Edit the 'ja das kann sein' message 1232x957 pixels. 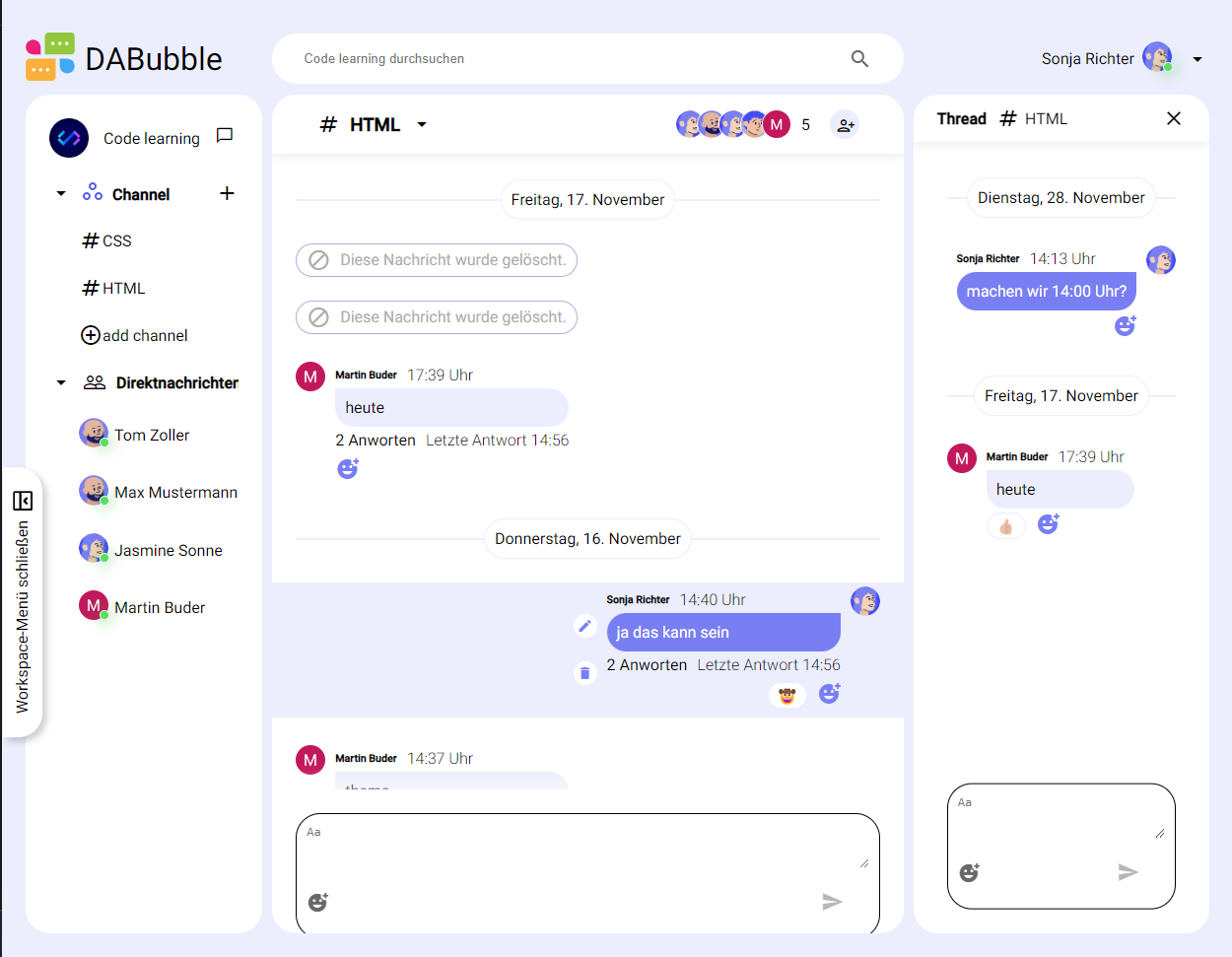[585, 626]
